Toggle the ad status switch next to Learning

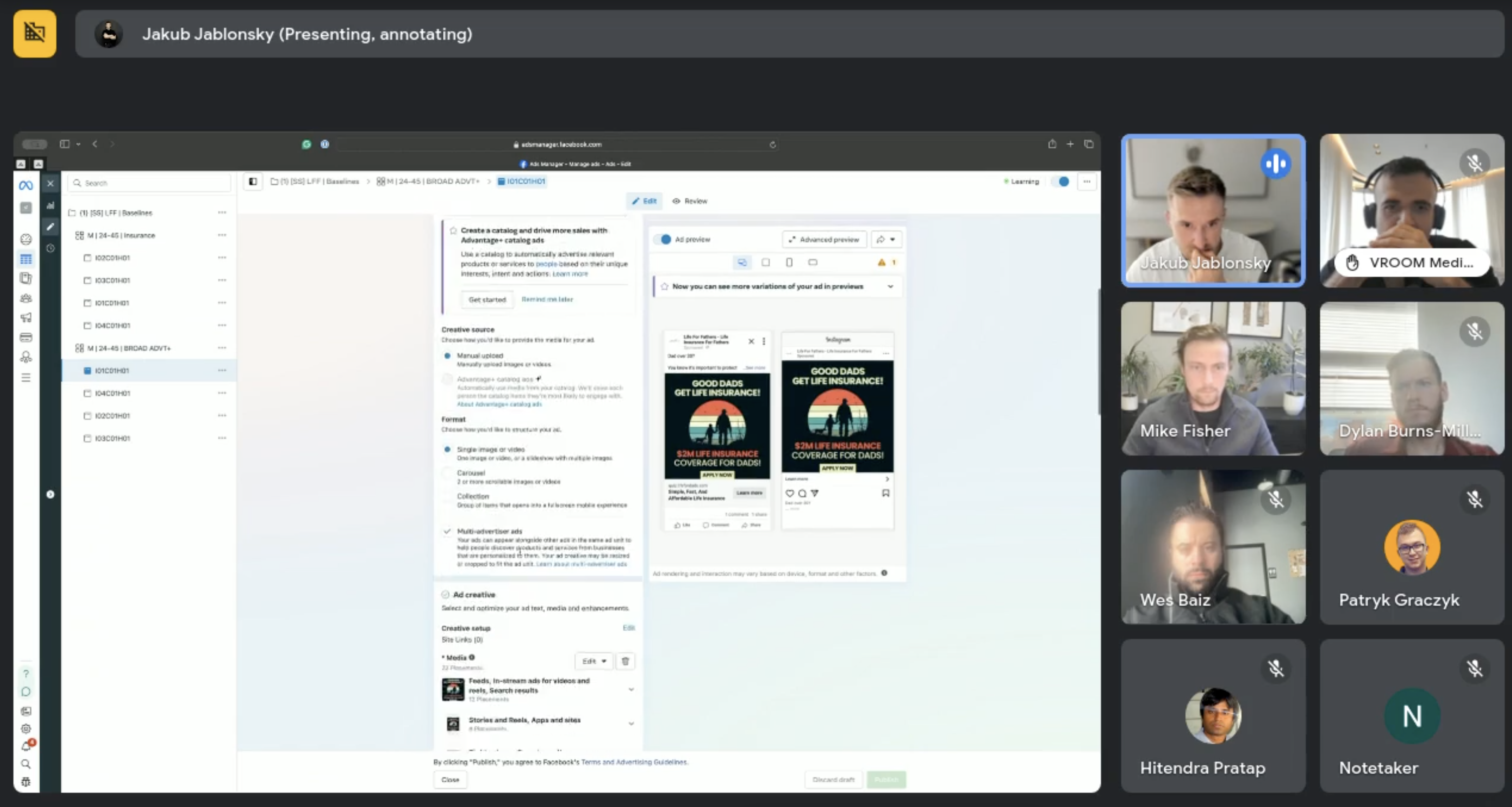(1062, 181)
